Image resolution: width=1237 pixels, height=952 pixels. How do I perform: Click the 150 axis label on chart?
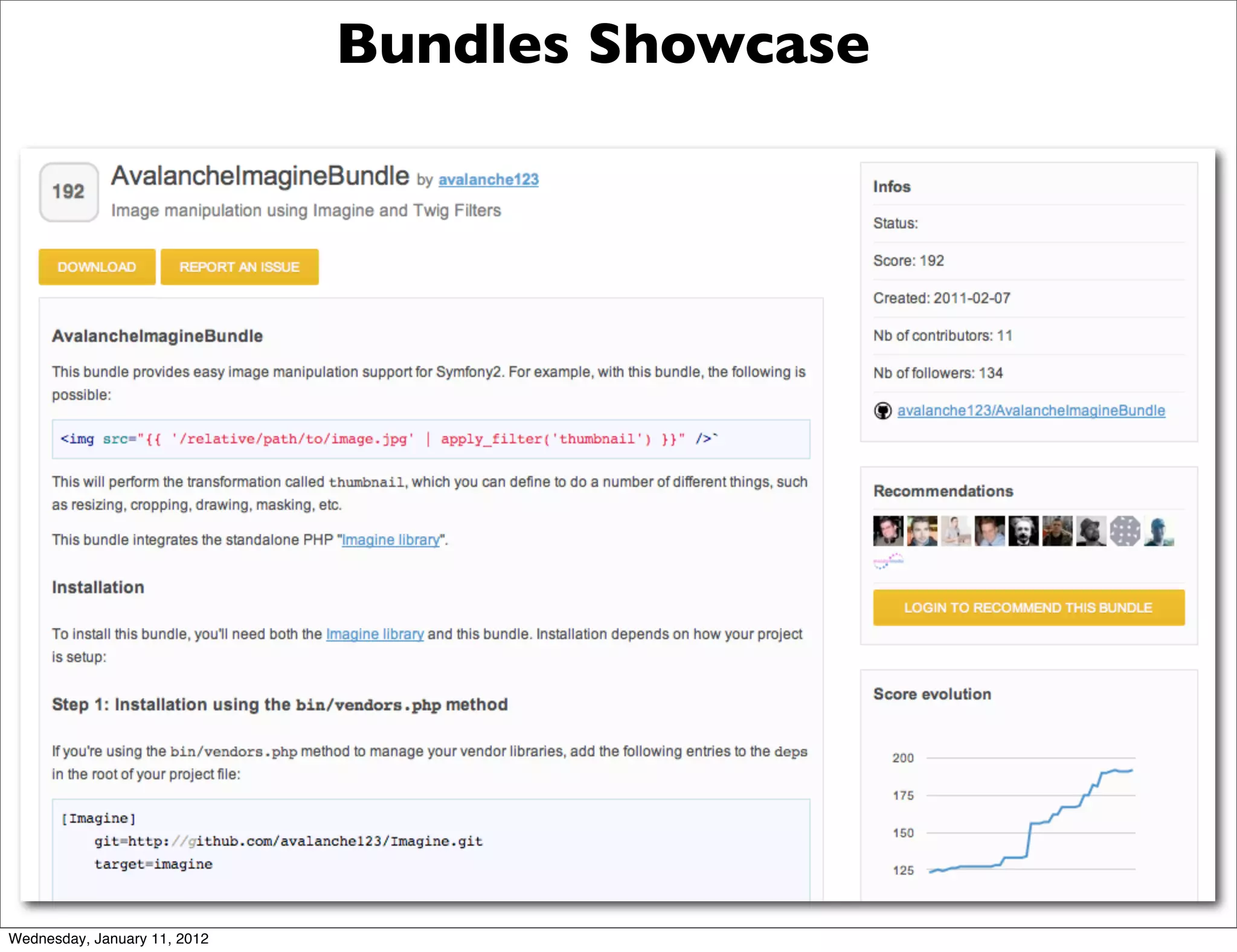[903, 833]
